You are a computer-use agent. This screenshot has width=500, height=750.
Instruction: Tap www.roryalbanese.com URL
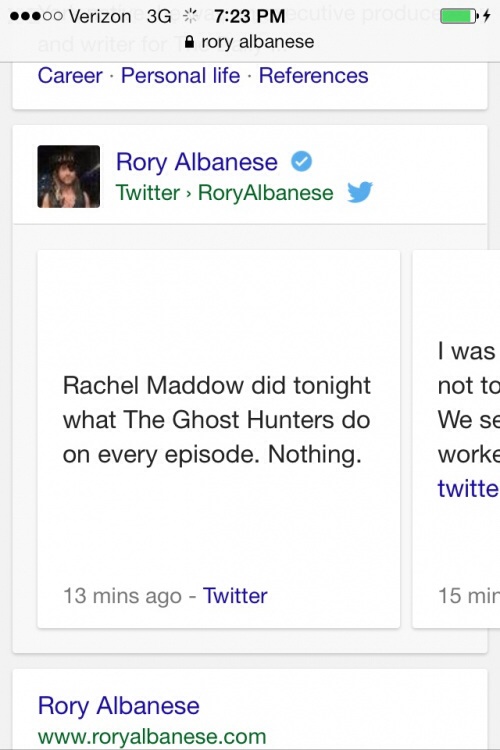pyautogui.click(x=152, y=736)
